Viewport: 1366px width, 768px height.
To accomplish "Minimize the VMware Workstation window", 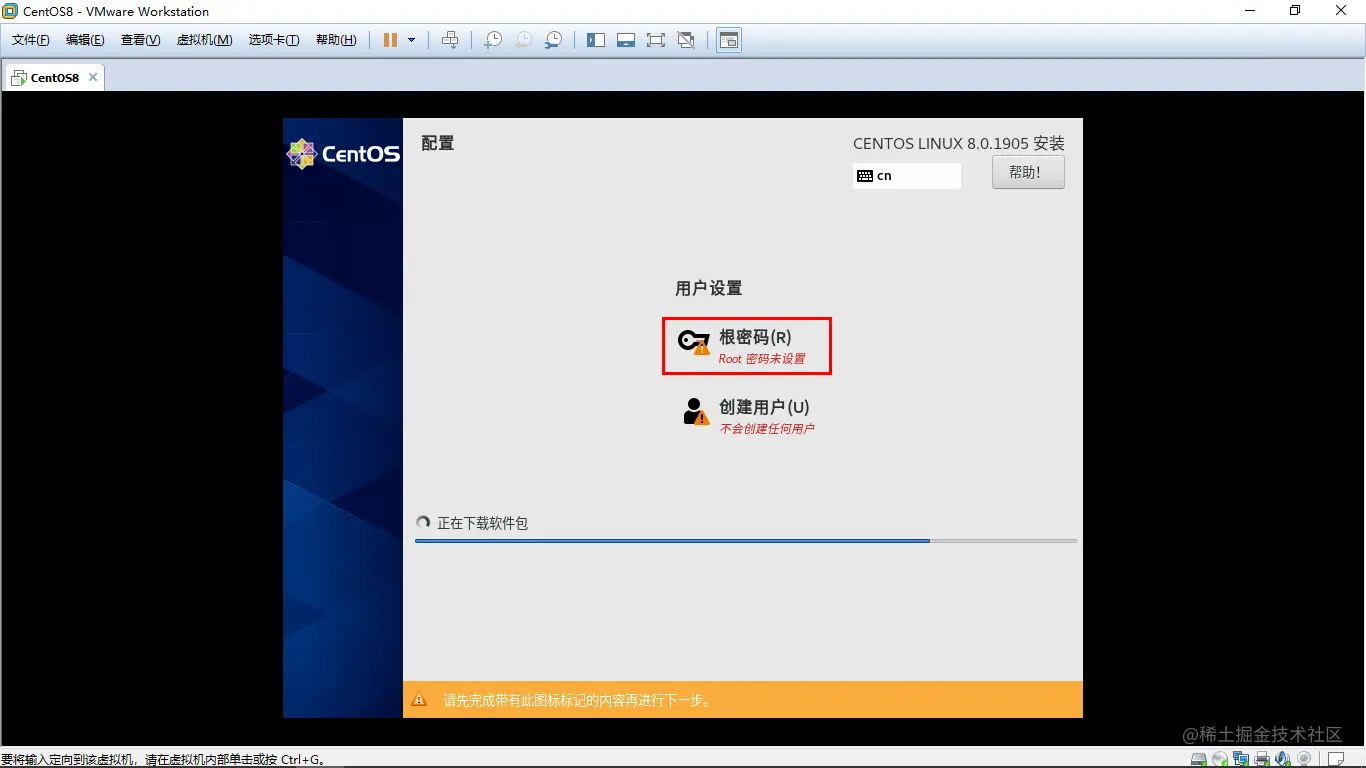I will 1250,11.
